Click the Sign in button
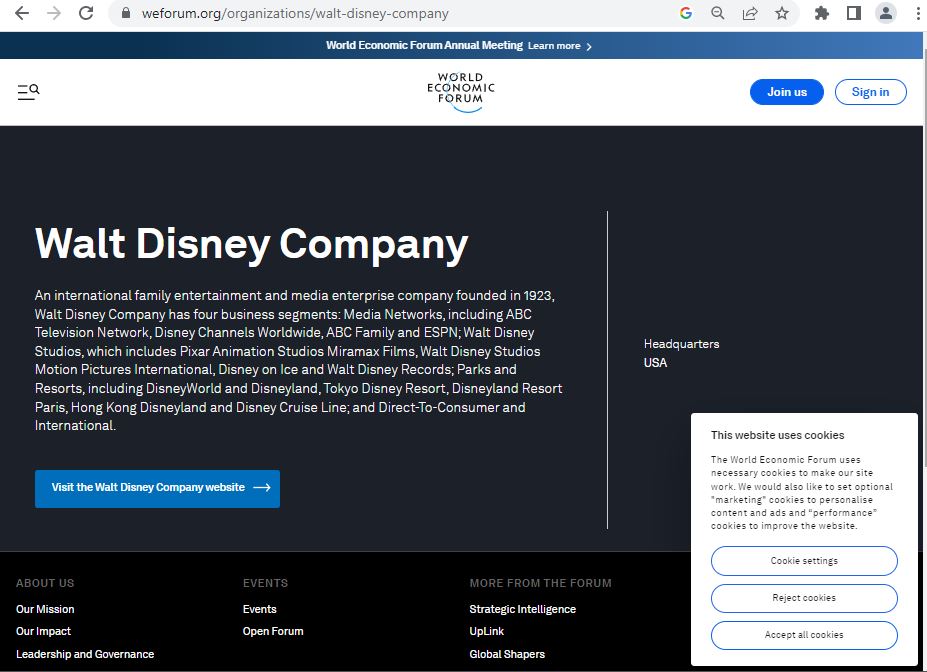The image size is (927, 672). pyautogui.click(x=870, y=92)
